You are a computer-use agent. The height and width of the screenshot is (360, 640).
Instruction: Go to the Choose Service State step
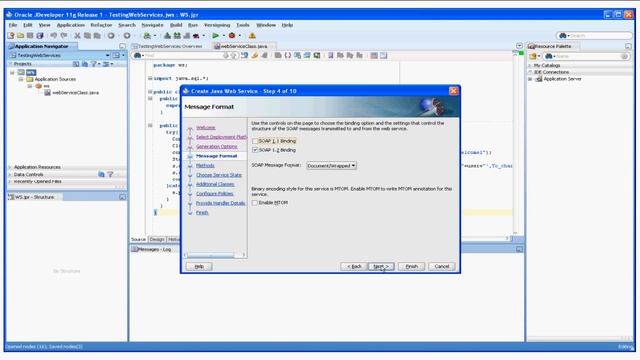218,175
